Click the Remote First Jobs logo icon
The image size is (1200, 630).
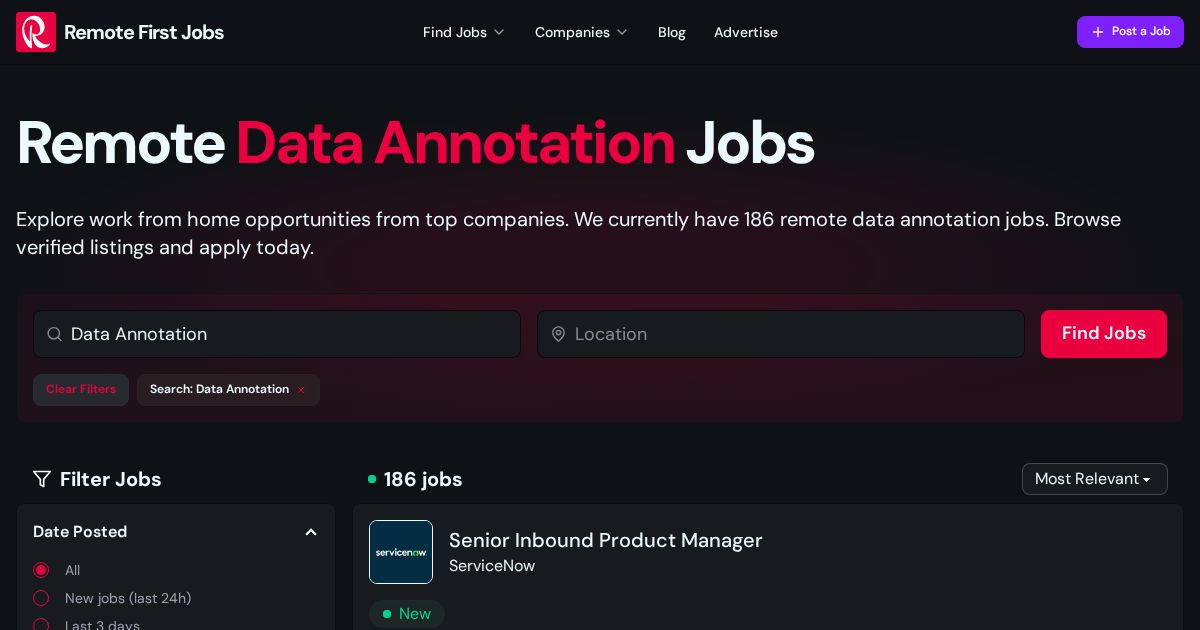pyautogui.click(x=36, y=32)
